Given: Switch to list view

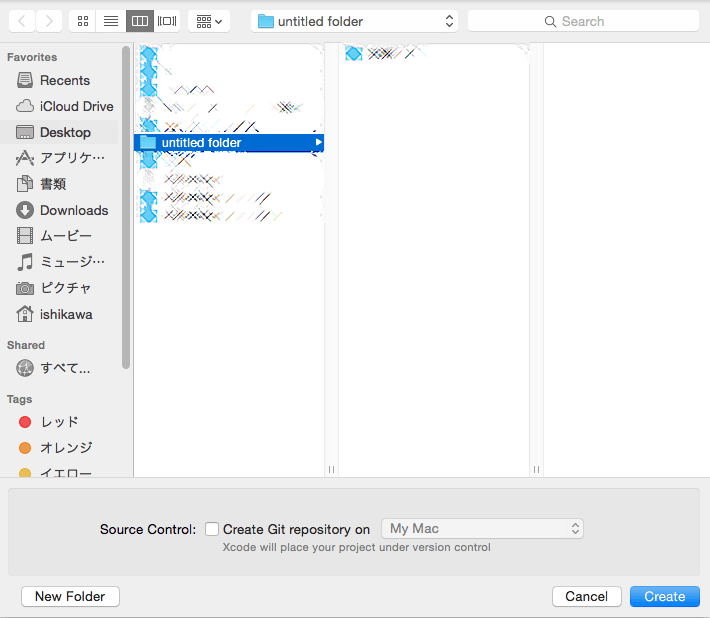Looking at the screenshot, I should (111, 21).
